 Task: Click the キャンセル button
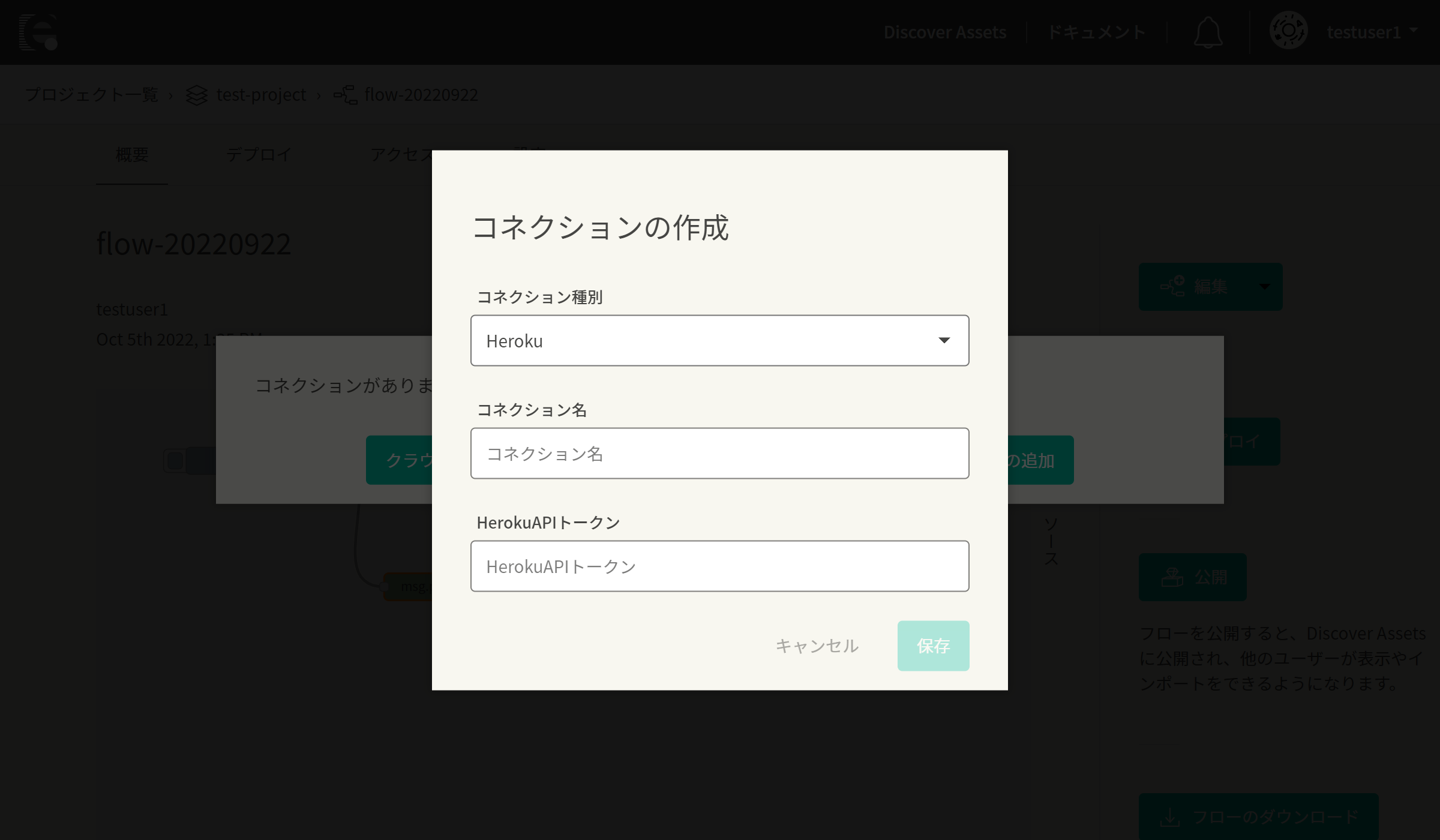coord(817,646)
